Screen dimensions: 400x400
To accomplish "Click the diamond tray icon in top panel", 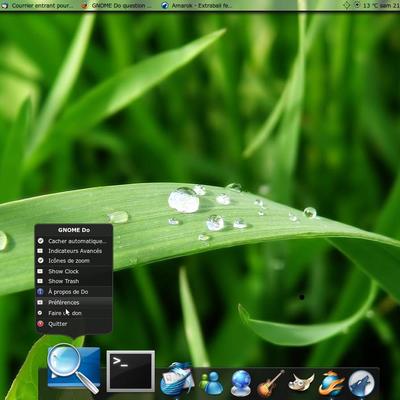I will click(x=347, y=5).
